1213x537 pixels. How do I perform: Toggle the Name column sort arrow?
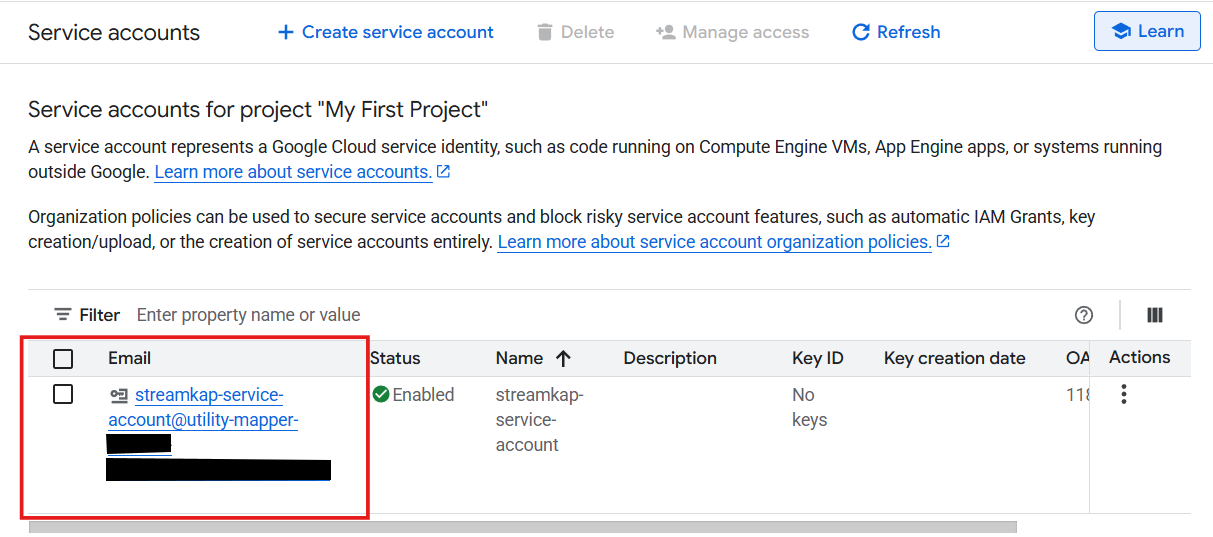tap(563, 358)
